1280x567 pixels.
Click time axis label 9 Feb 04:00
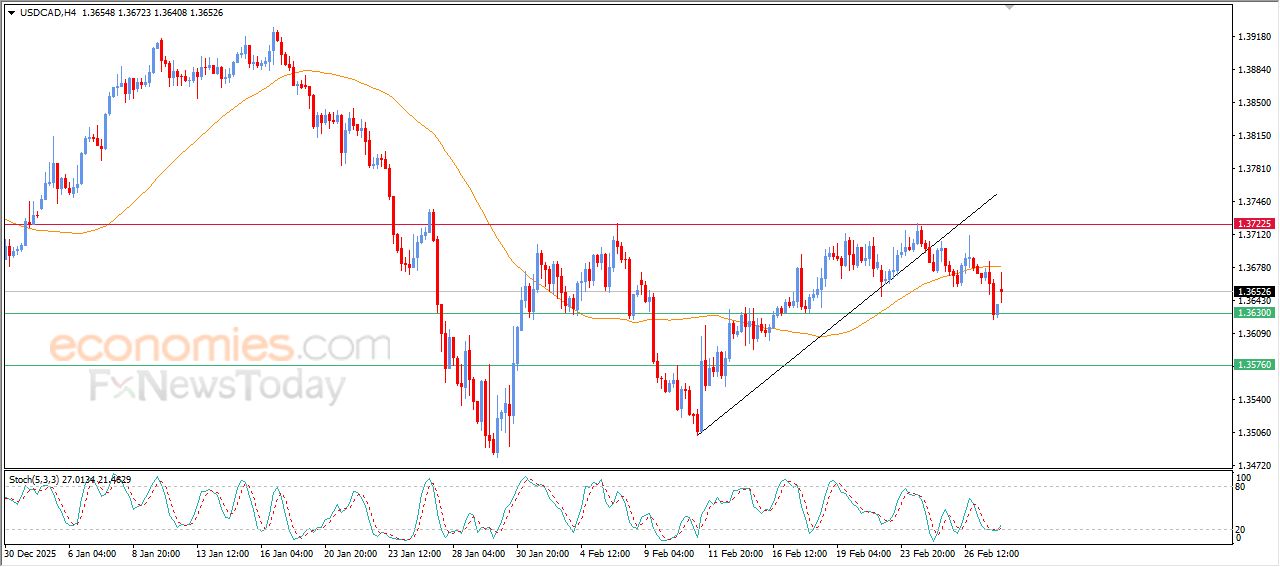tap(670, 553)
